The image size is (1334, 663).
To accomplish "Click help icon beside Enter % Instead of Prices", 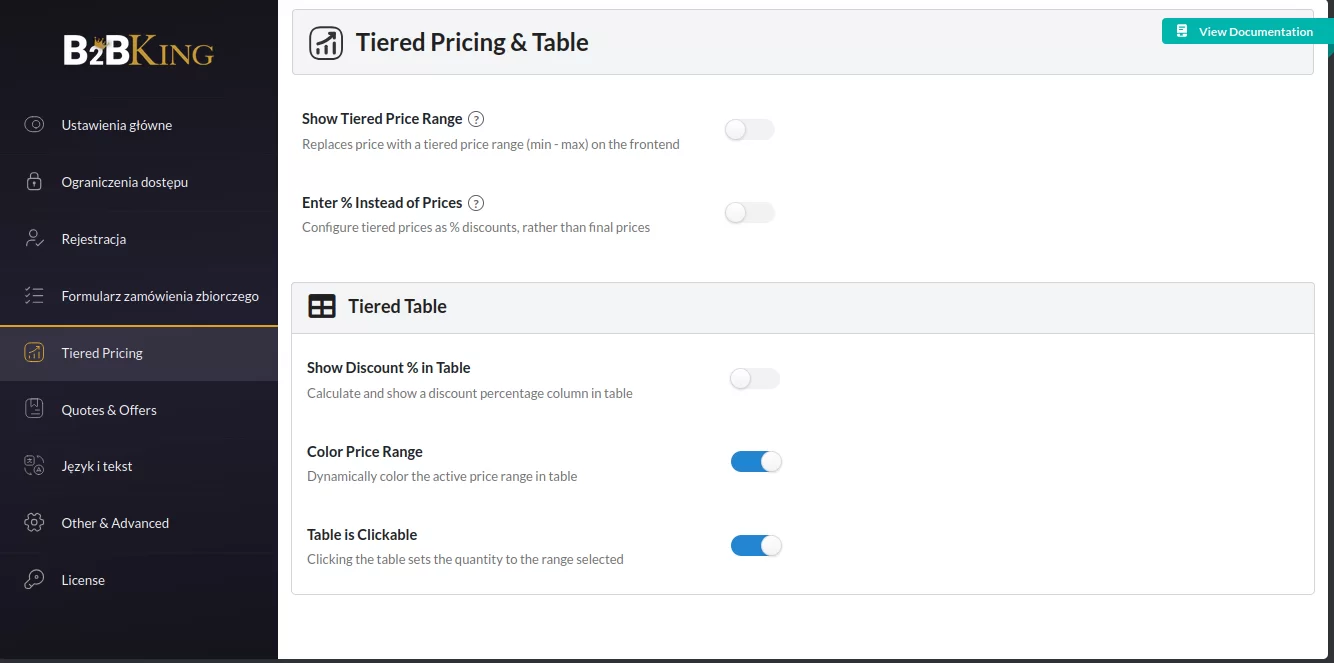I will coord(476,203).
